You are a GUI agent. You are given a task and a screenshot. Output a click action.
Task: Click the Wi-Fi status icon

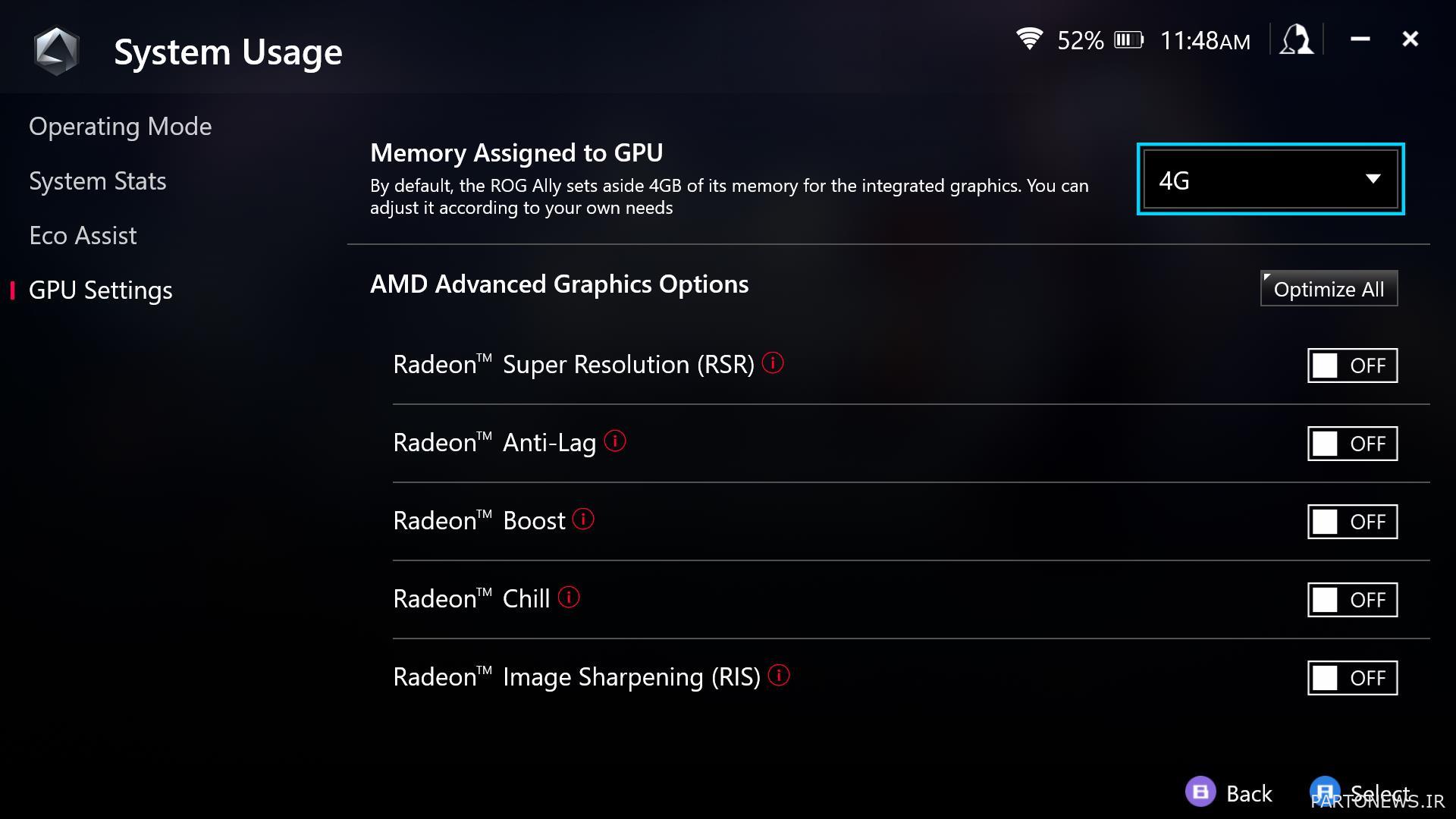point(1029,39)
